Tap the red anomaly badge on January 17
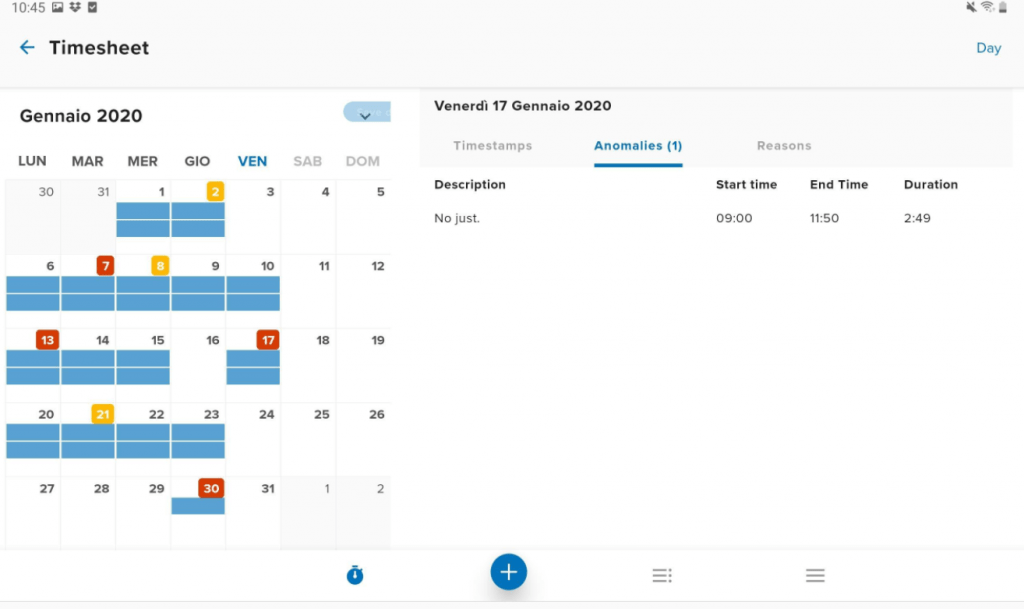The width and height of the screenshot is (1024, 609). click(267, 340)
